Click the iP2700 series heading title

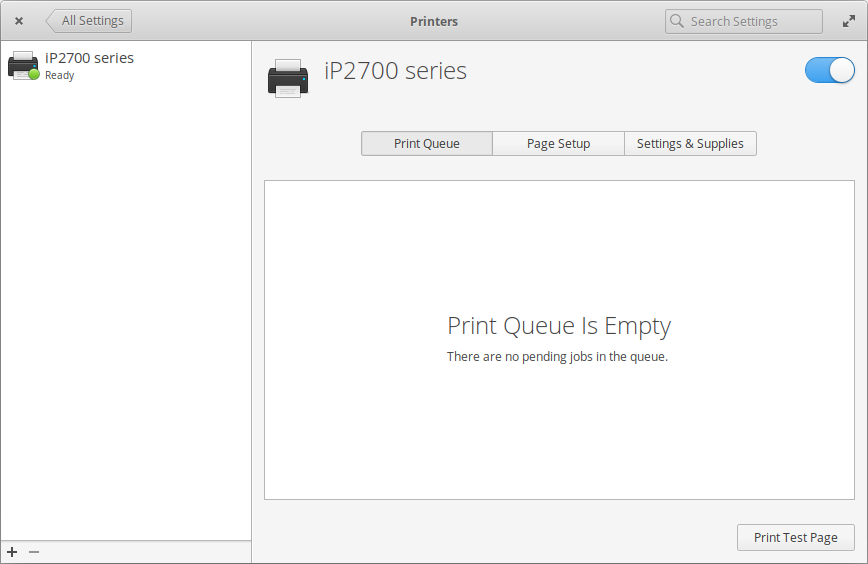[x=395, y=71]
